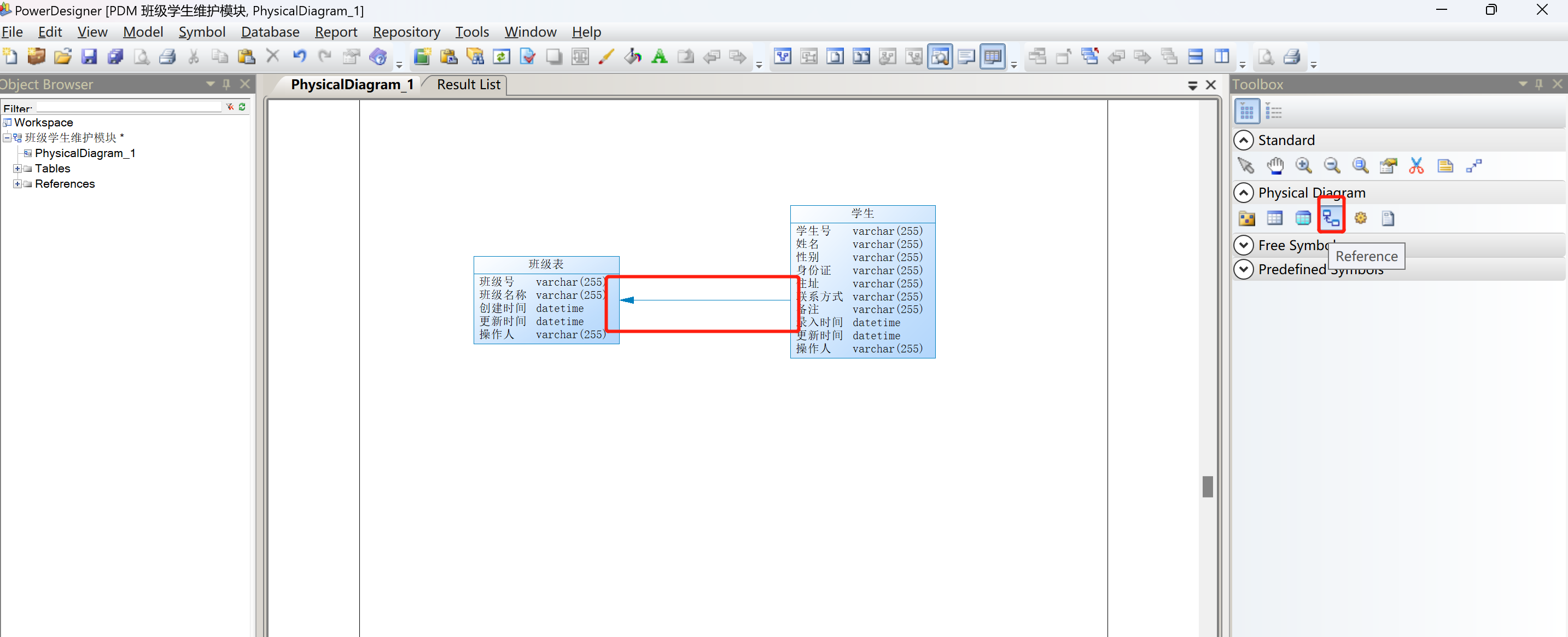Expand the Tables folder in Object Browser
Image resolution: width=1568 pixels, height=637 pixels.
click(x=17, y=169)
